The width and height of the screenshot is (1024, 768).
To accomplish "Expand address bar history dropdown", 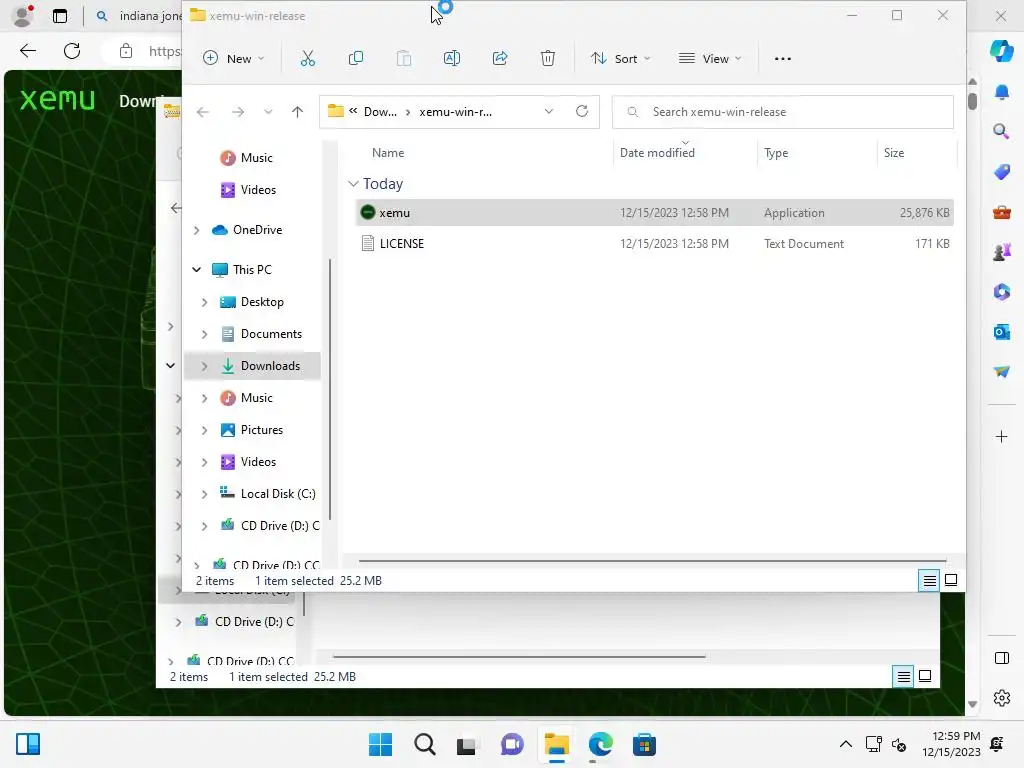I will tap(549, 112).
